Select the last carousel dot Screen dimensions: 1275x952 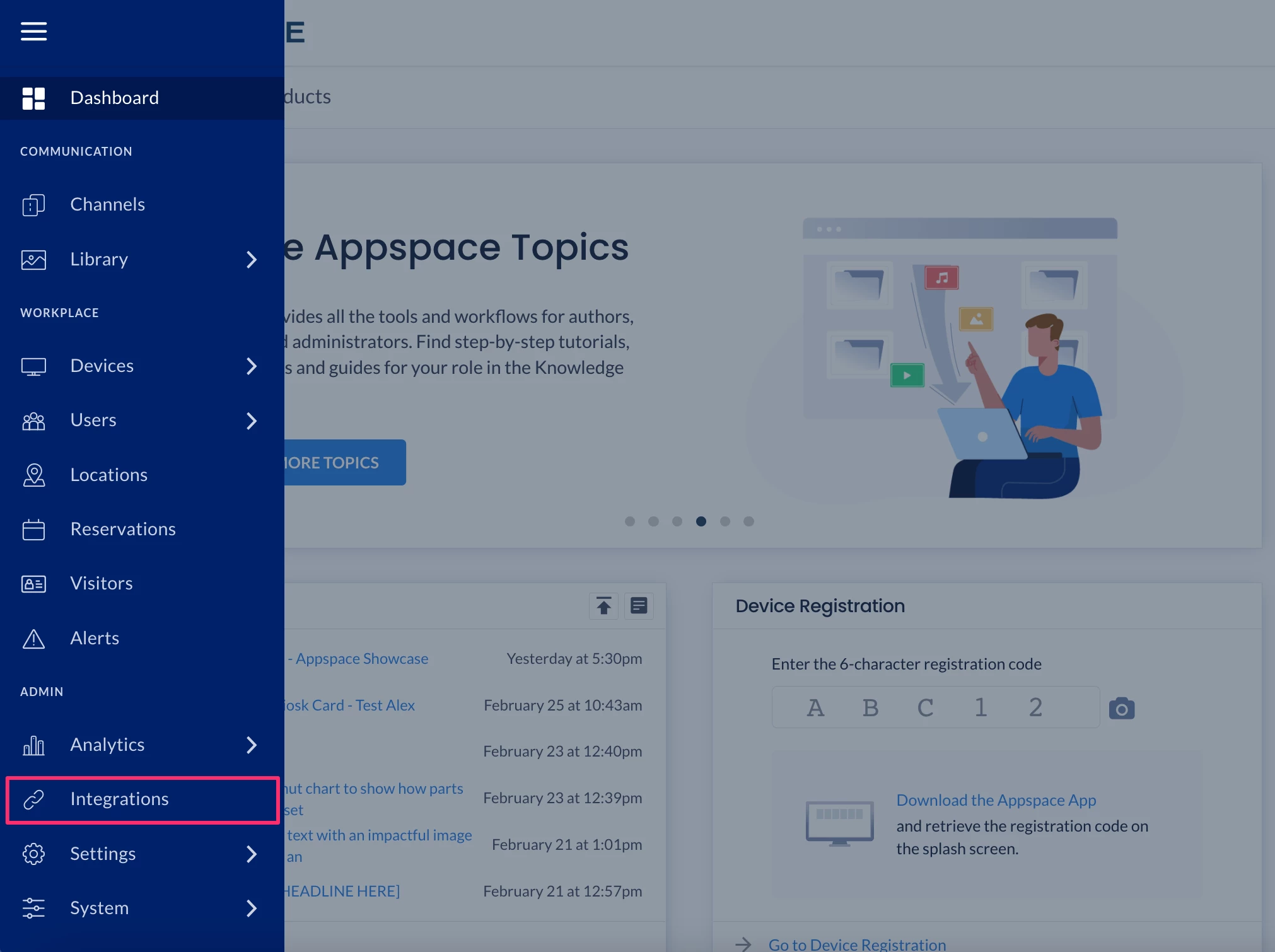pyautogui.click(x=748, y=521)
